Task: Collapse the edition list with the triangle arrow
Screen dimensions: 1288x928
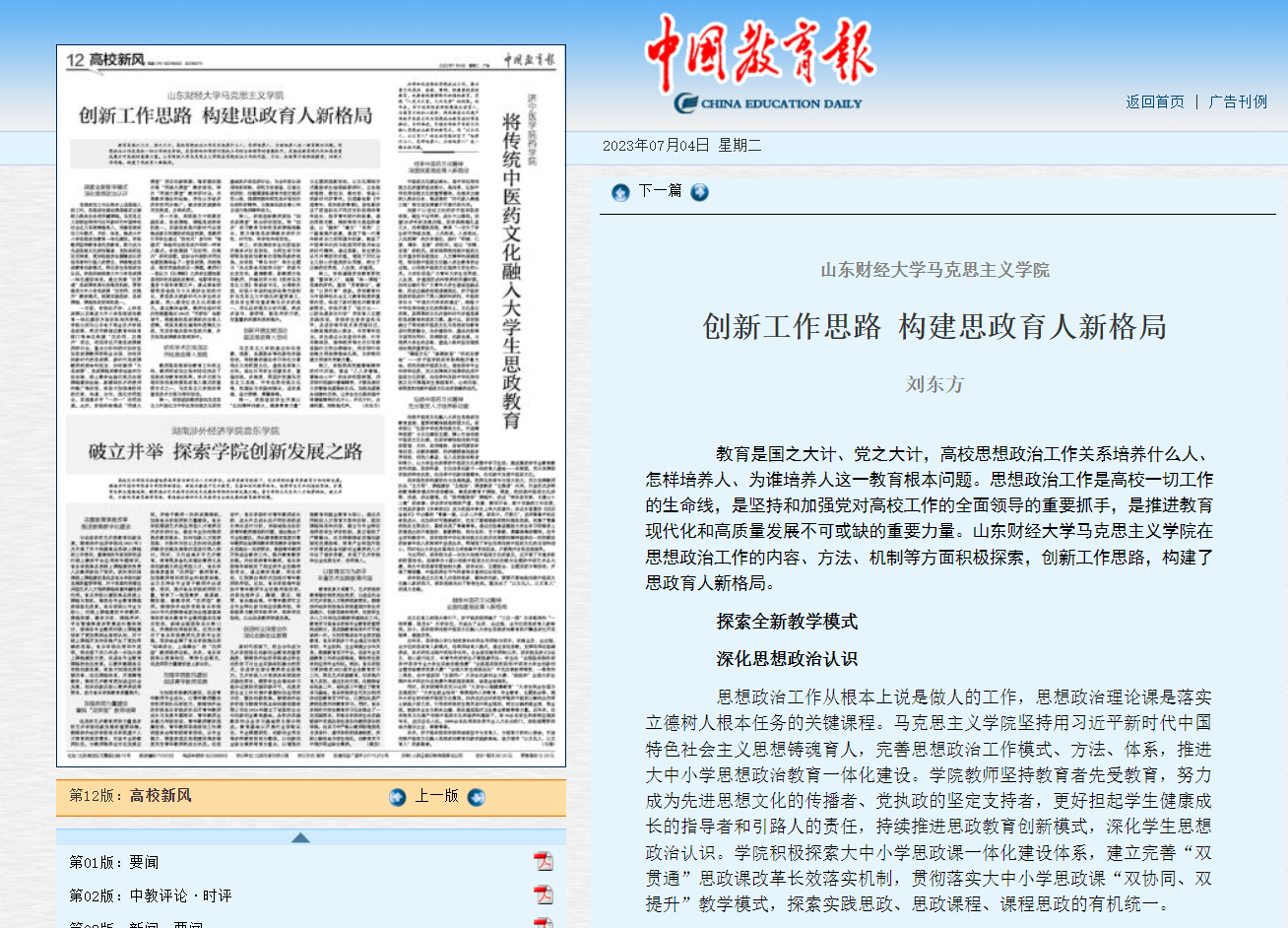Action: (301, 837)
